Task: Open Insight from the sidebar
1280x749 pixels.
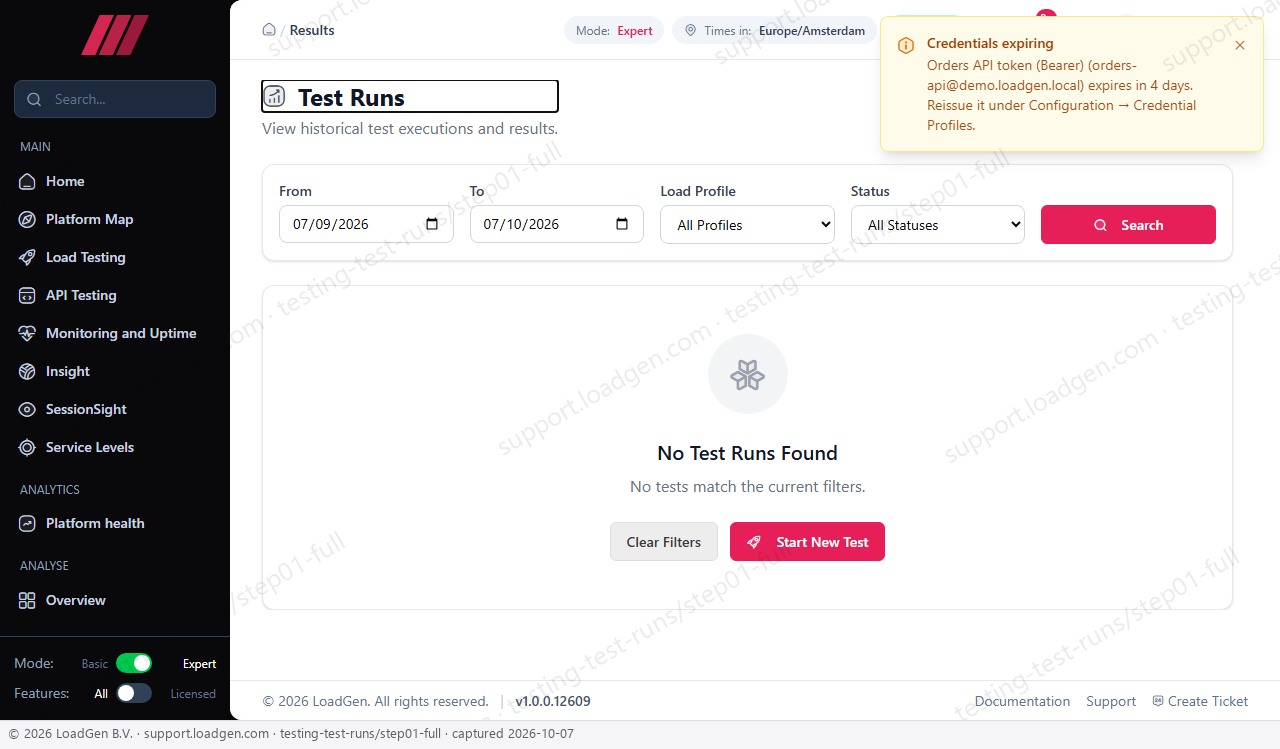Action: pos(115,371)
